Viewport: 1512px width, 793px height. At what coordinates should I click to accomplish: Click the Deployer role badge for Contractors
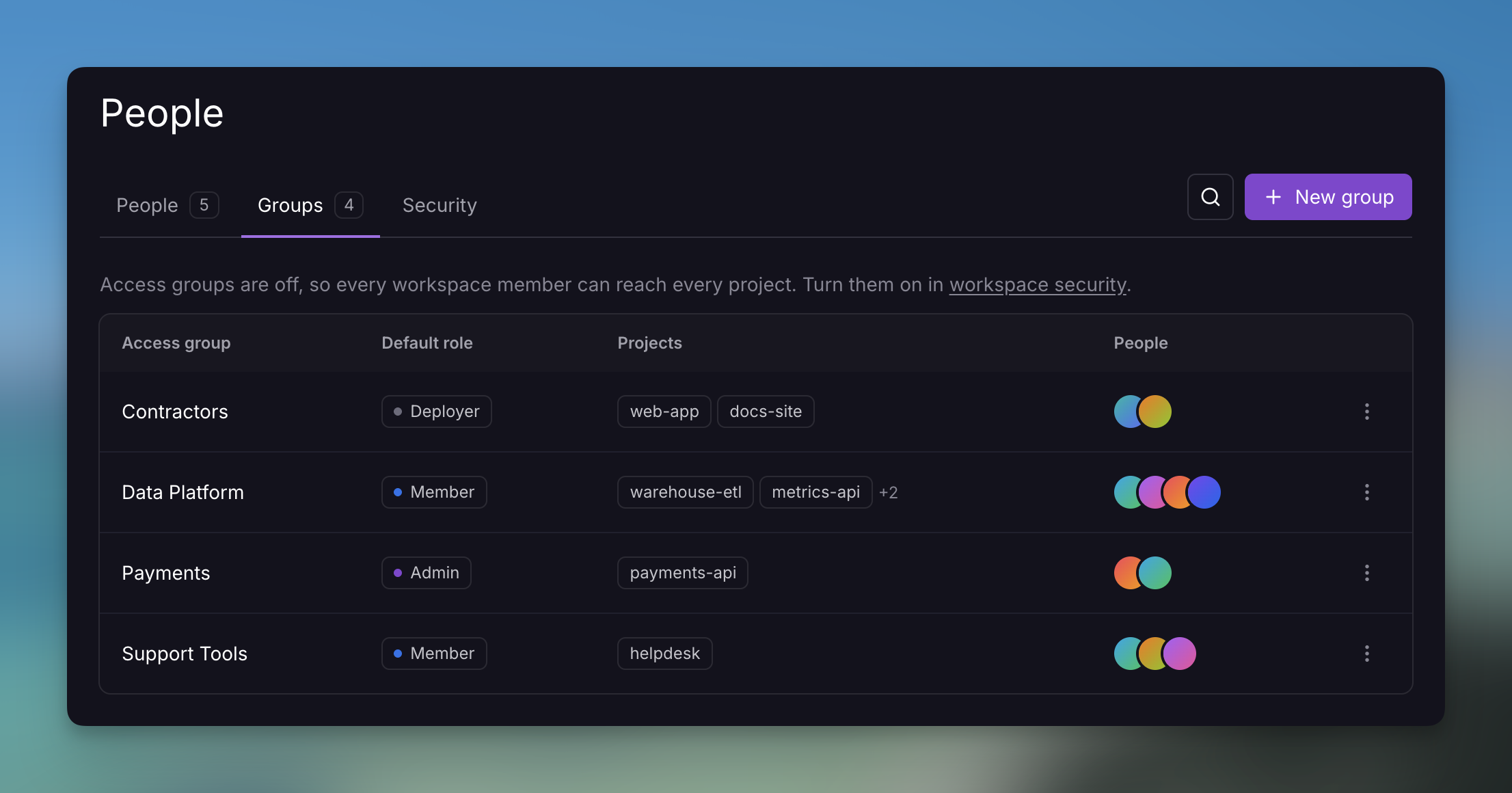point(437,412)
